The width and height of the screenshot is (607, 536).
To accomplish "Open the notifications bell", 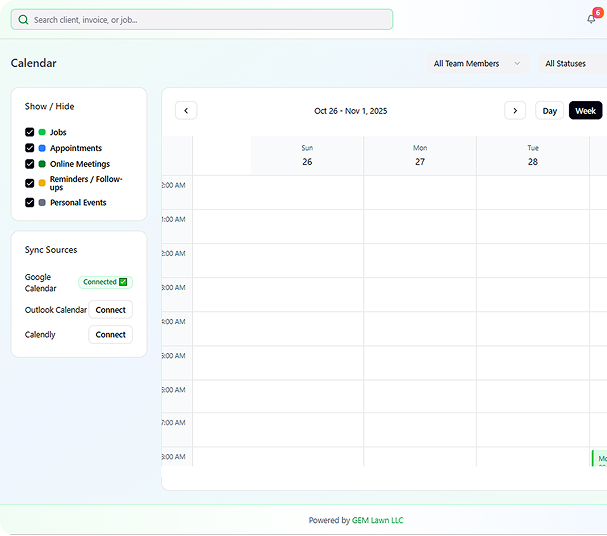I will (x=591, y=19).
